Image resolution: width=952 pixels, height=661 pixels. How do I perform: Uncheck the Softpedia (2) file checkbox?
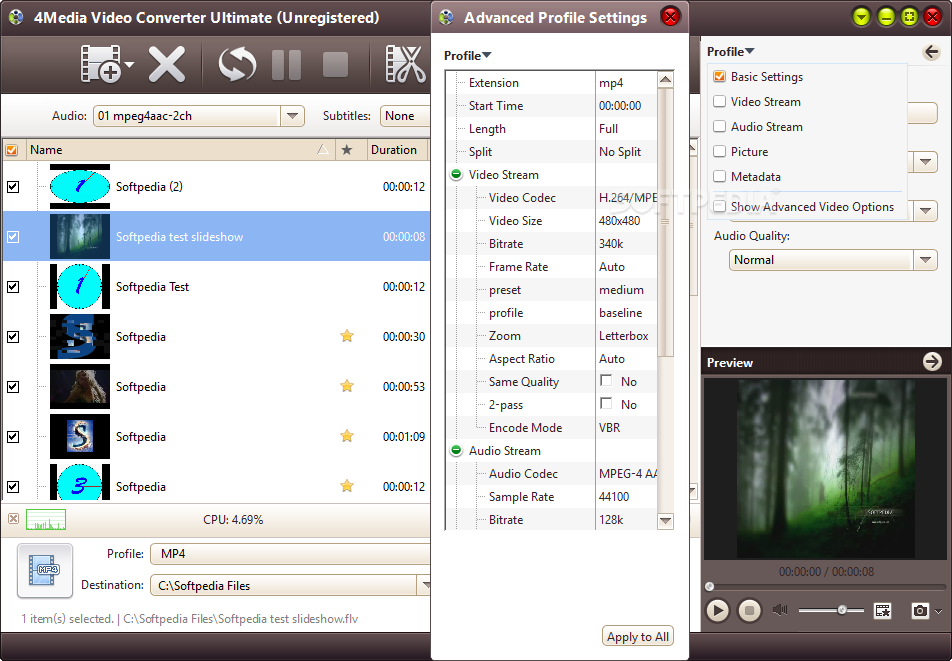pos(13,187)
